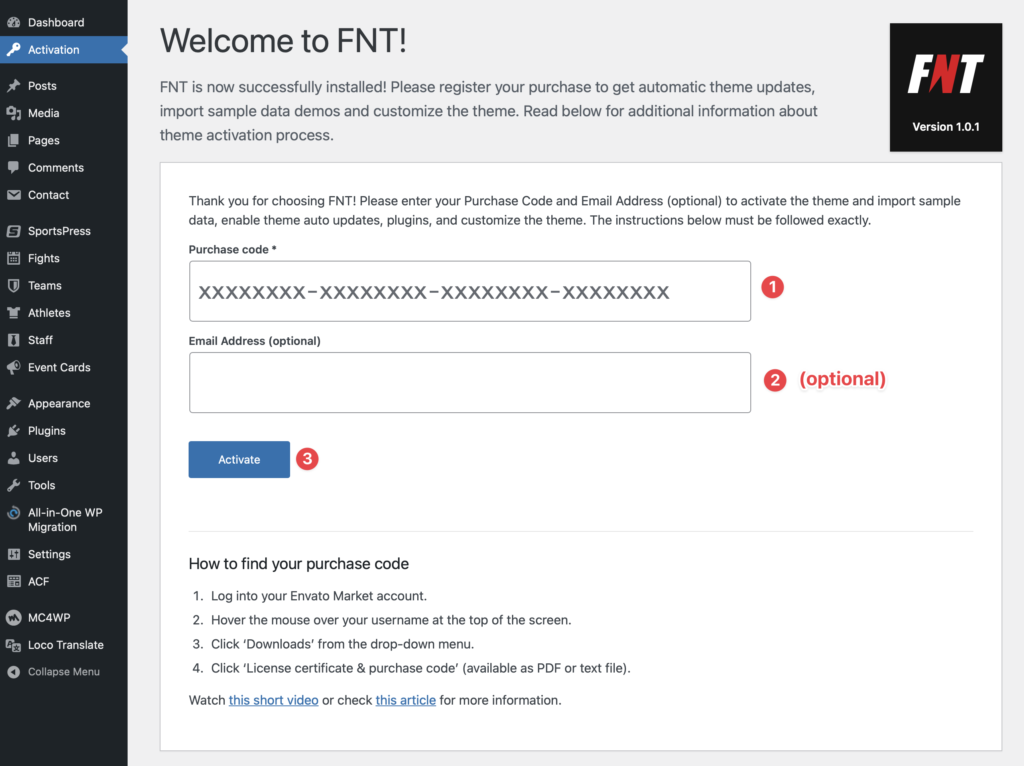Open the 'this short video' link

[x=273, y=700]
